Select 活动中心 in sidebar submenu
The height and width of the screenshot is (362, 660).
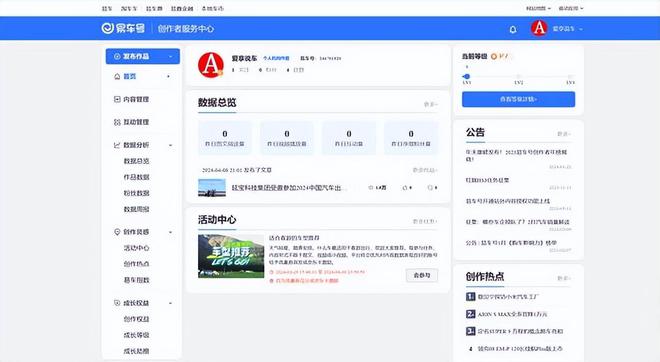136,248
